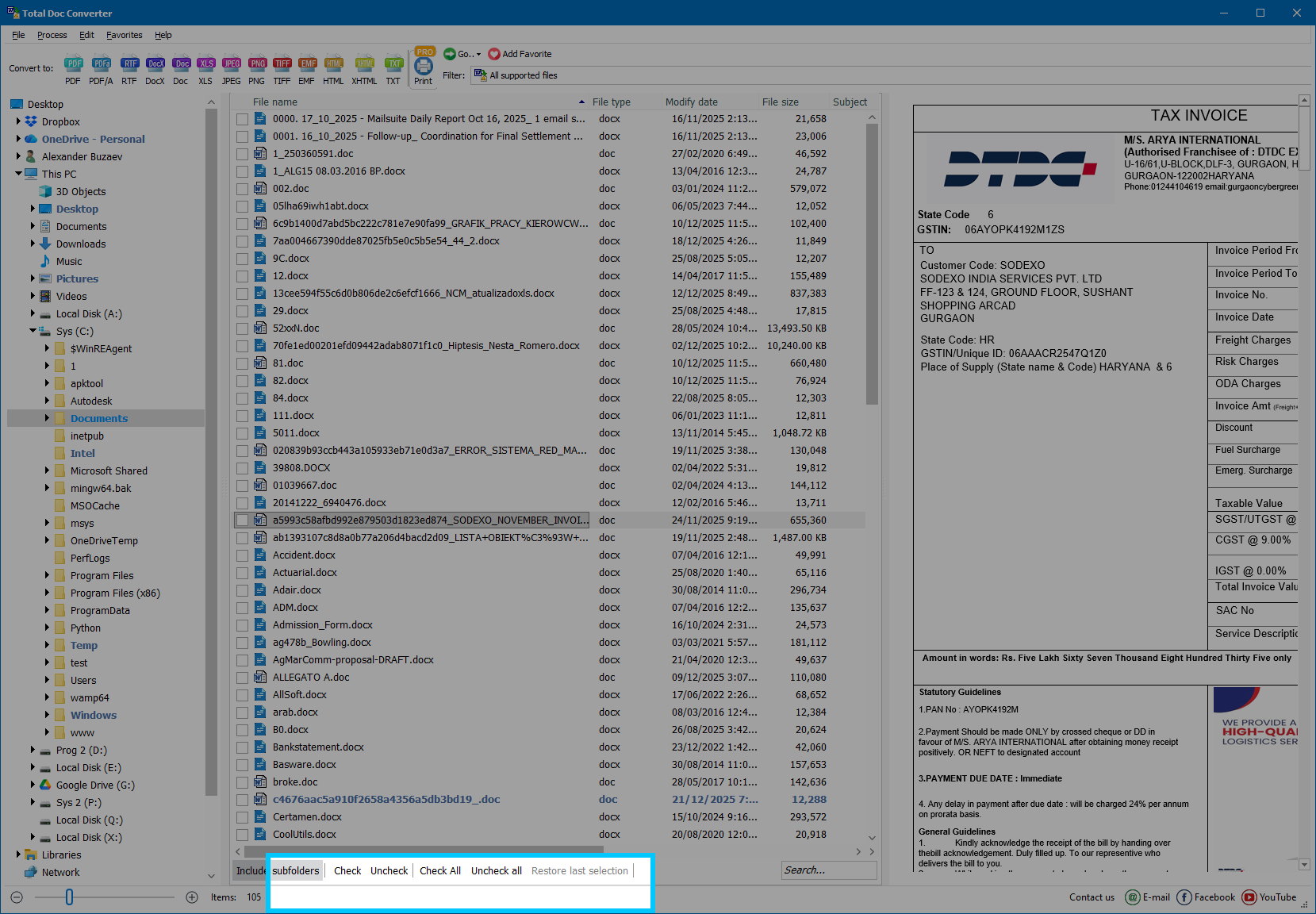Click the Check All button

click(439, 870)
